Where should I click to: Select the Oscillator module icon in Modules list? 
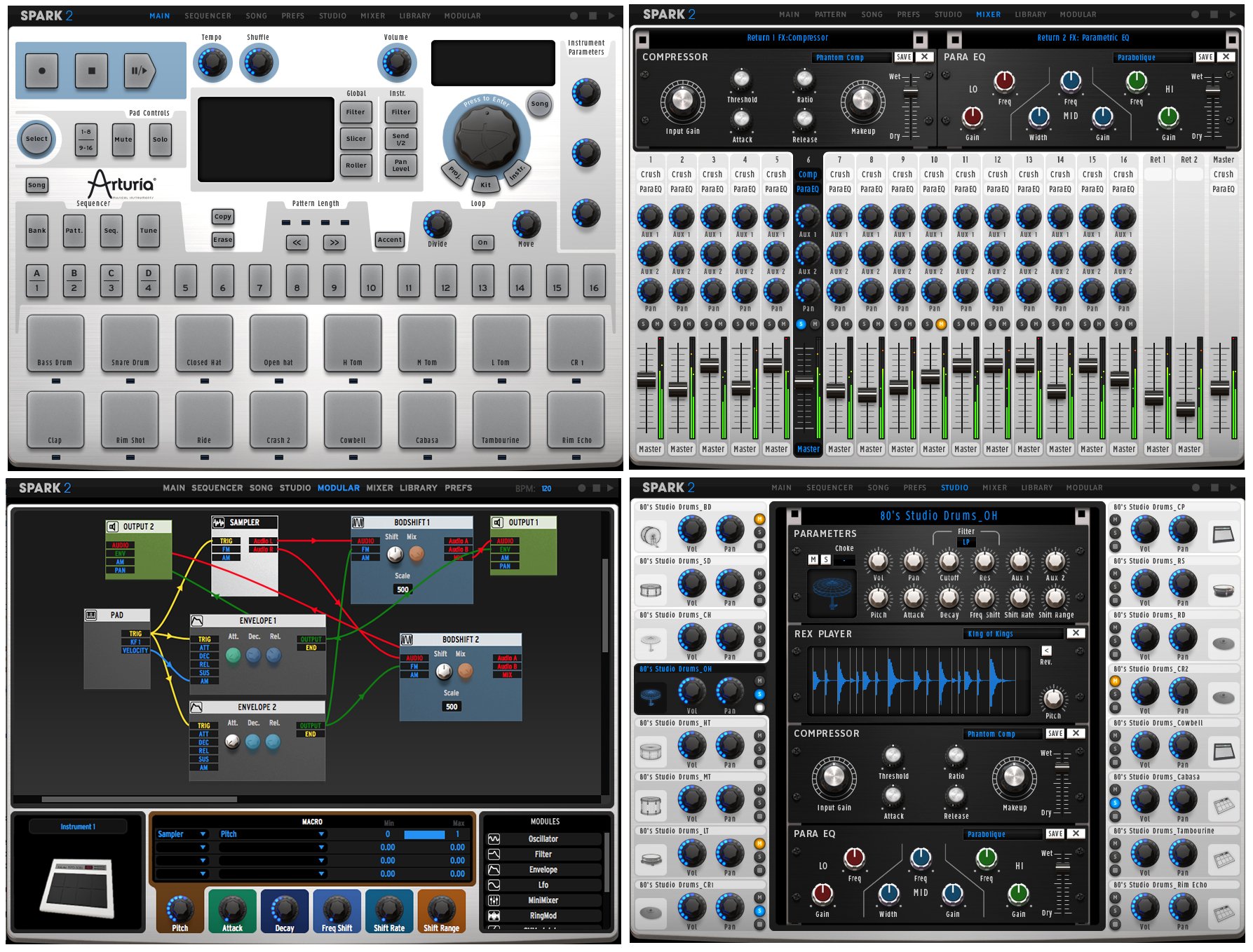click(x=494, y=839)
